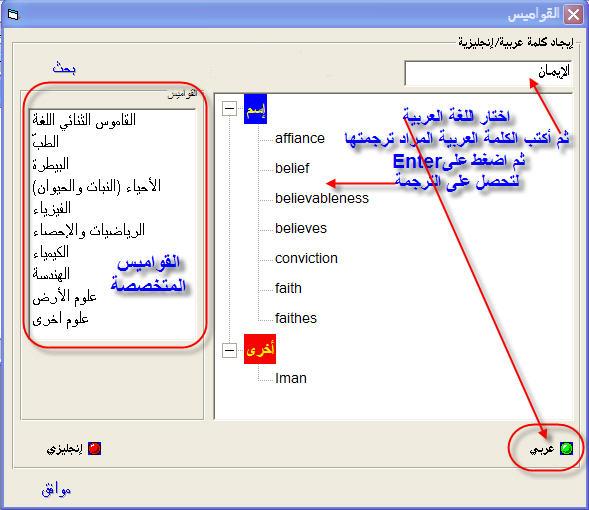Close the القواميس dictionaries window
This screenshot has height=510, width=589.
tap(573, 15)
